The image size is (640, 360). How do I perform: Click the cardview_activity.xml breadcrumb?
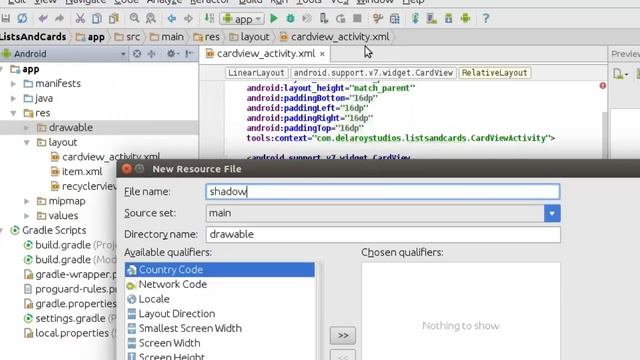coord(334,37)
